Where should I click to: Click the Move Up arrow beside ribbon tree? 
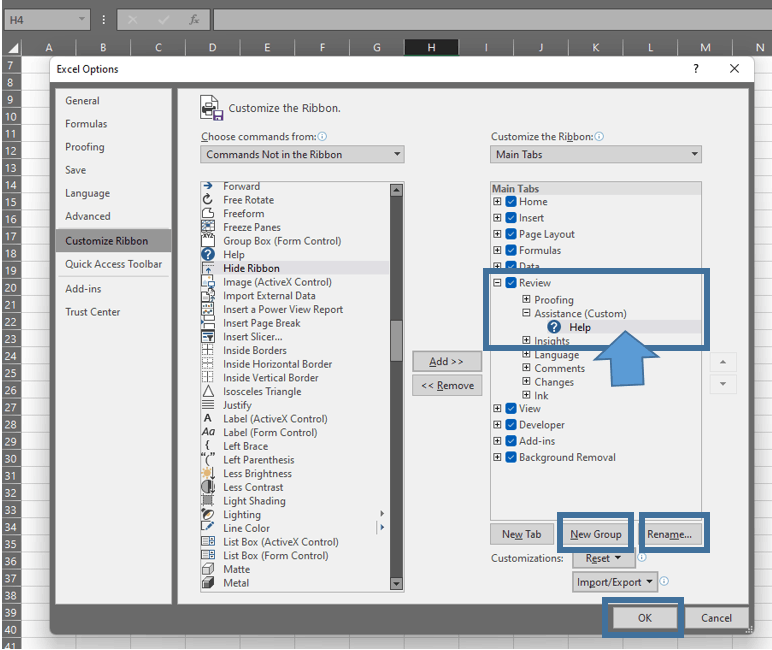tap(723, 362)
